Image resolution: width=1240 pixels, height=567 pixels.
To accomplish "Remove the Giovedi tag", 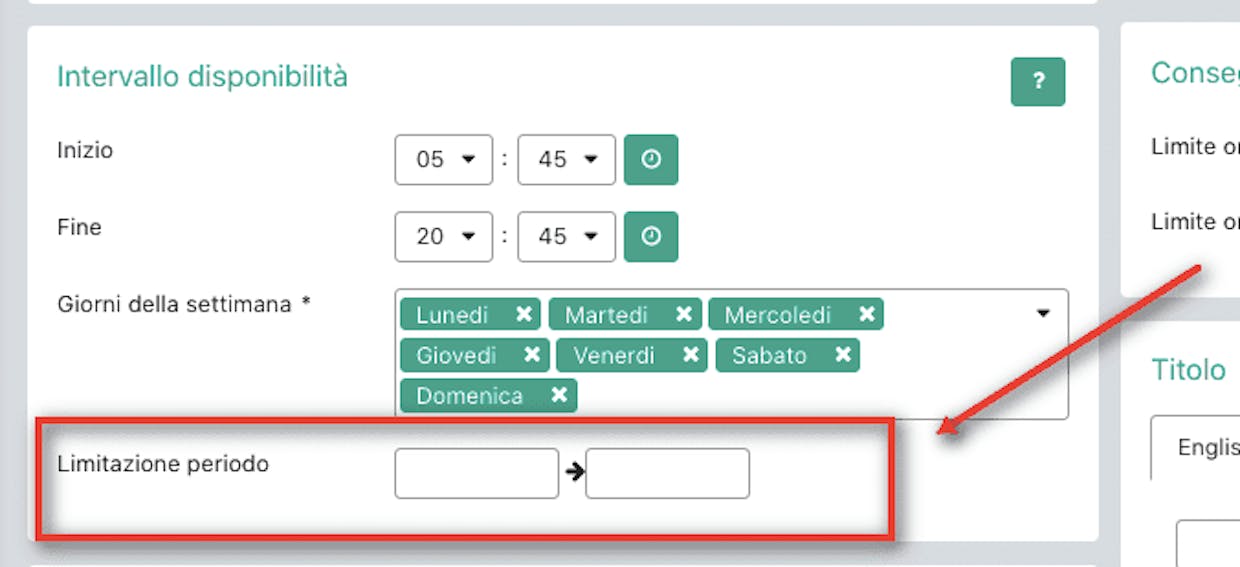I will [531, 355].
